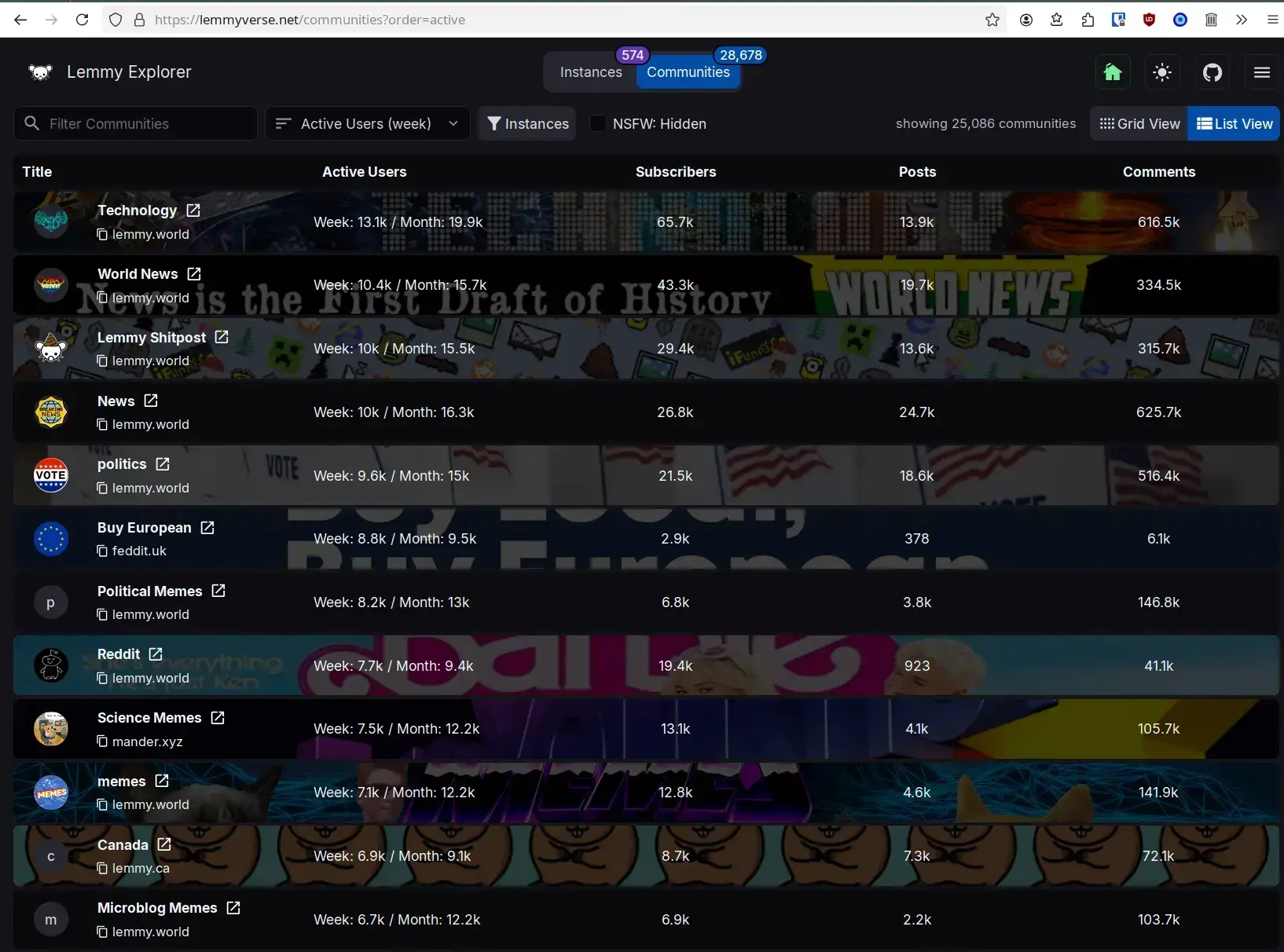
Task: Open the Lemmy Explorer hamburger menu
Action: click(1262, 72)
